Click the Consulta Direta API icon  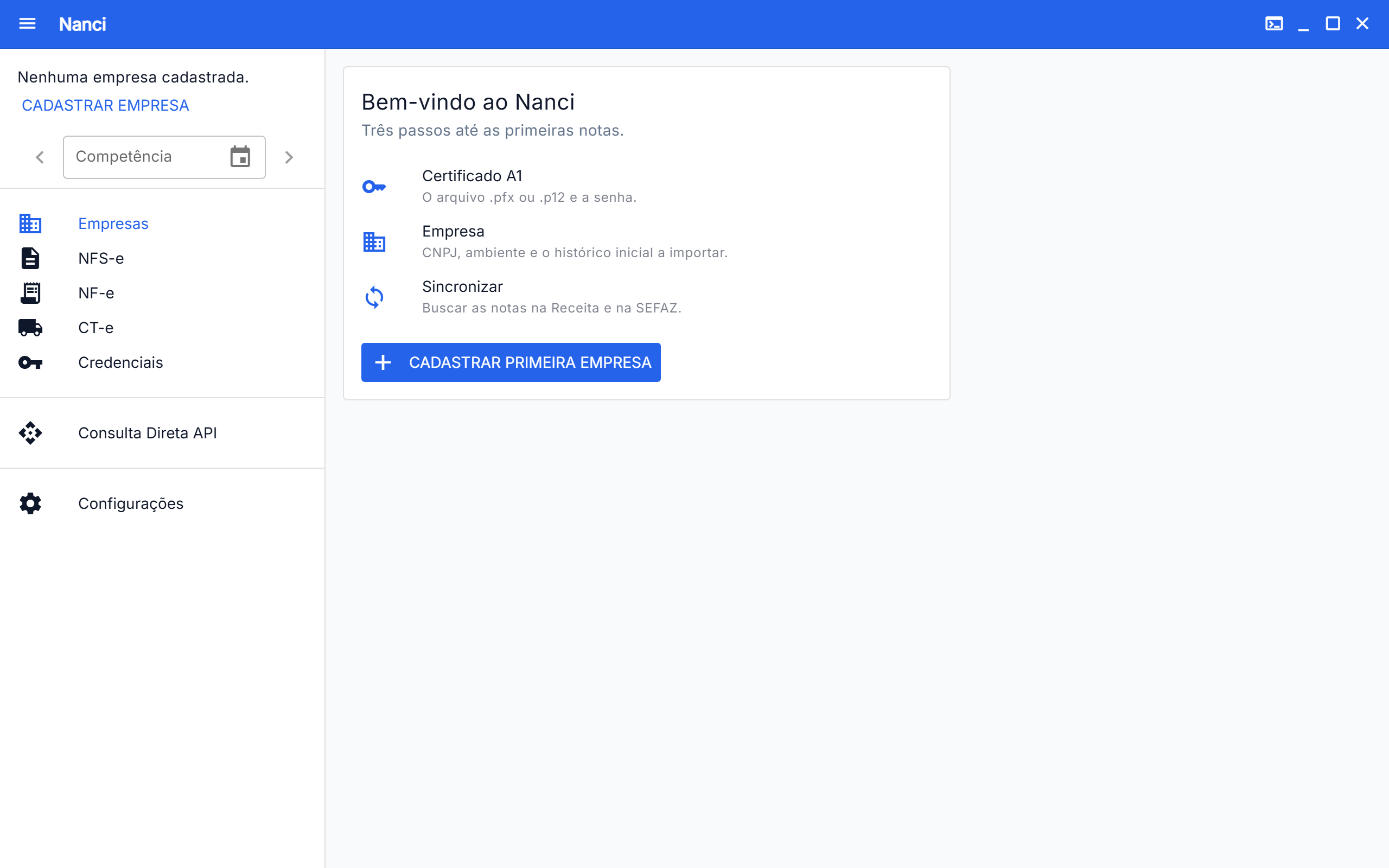tap(30, 433)
